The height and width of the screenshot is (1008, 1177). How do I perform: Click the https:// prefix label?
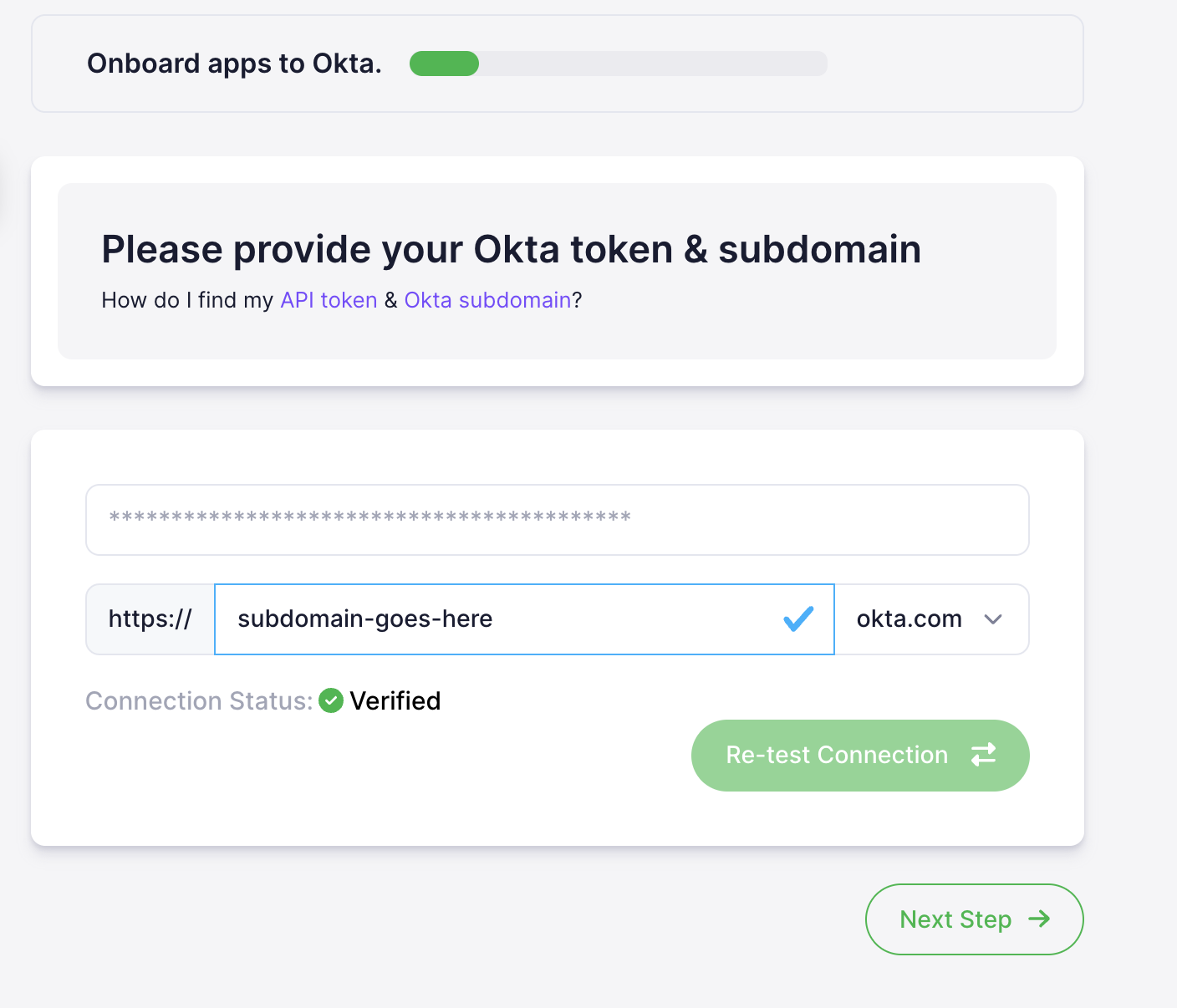[150, 619]
